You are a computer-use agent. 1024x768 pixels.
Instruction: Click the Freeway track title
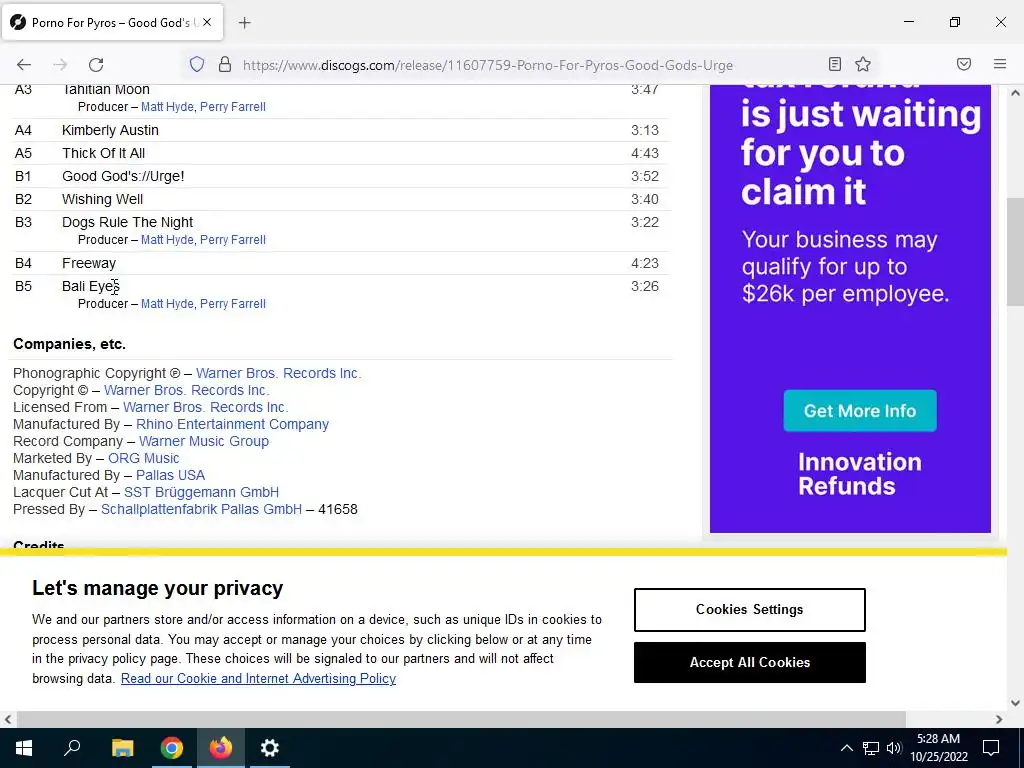tap(89, 263)
